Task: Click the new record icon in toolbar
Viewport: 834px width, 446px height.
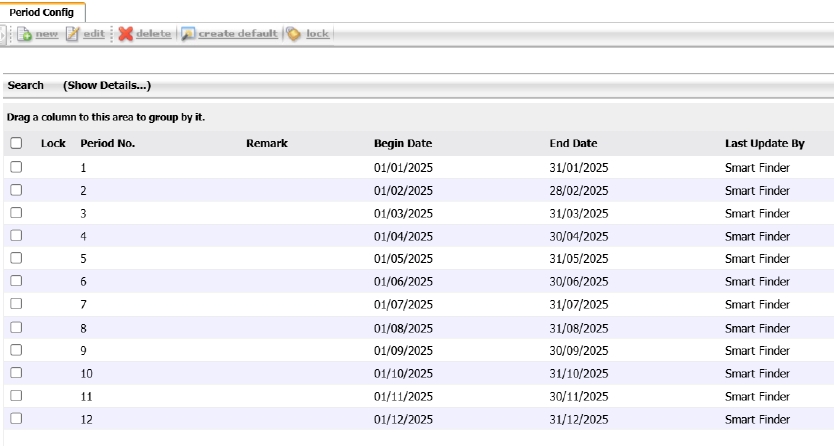Action: 25,34
